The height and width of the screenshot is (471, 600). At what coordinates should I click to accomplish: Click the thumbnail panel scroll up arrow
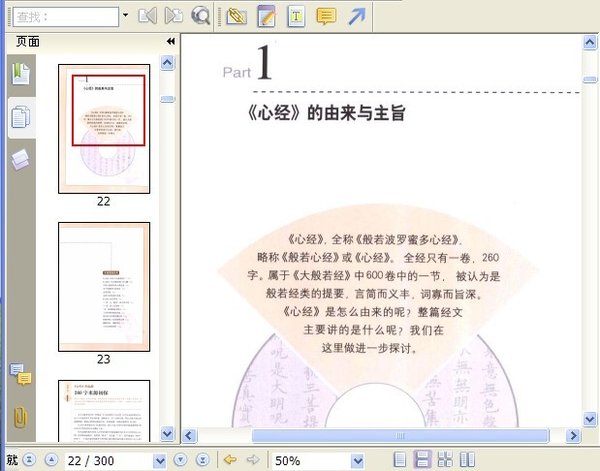tap(168, 63)
